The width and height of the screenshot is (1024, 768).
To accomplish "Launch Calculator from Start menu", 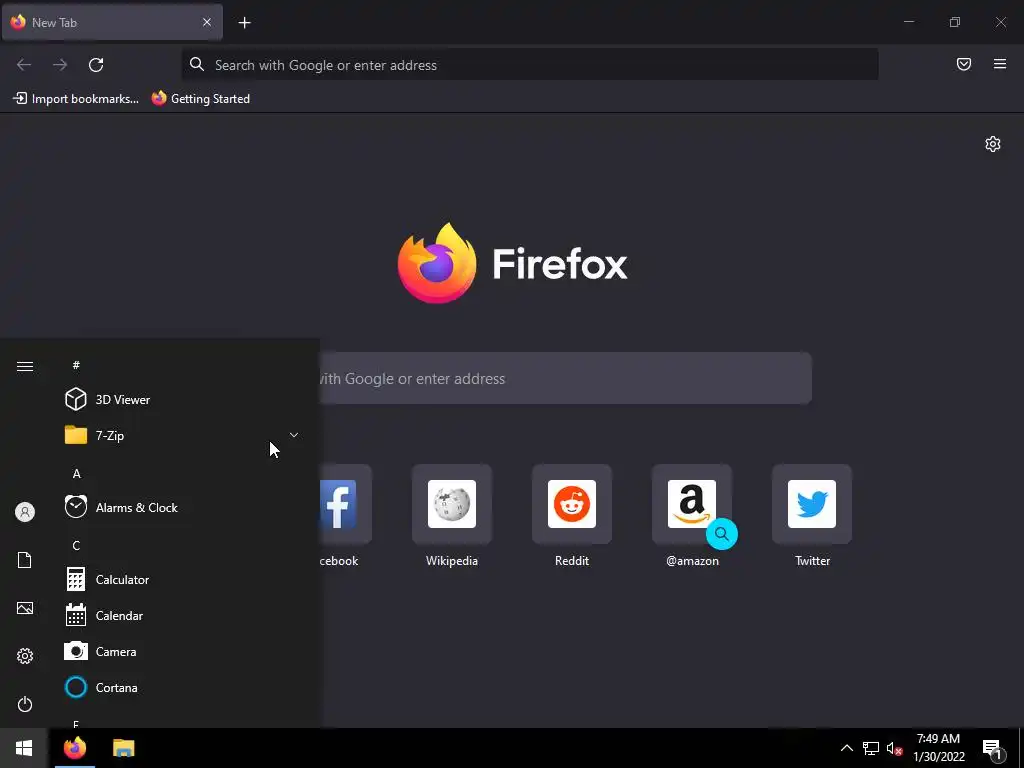I will (x=183, y=579).
